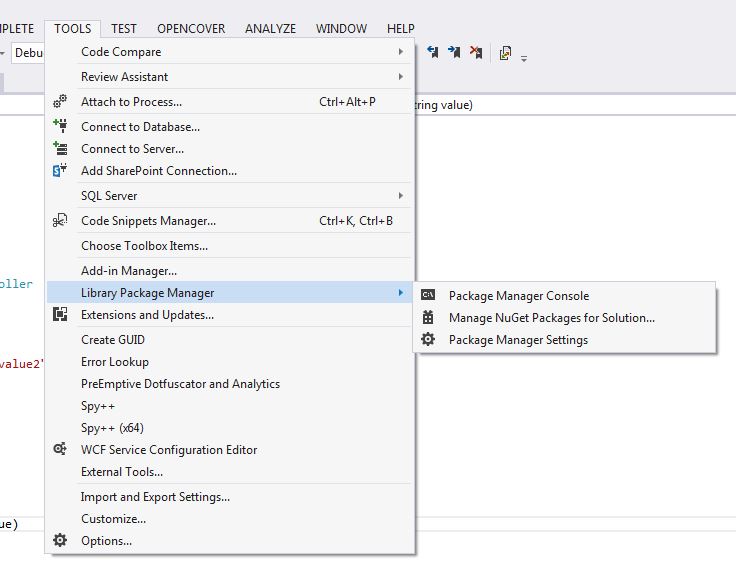Screen dimensions: 736x581
Task: Launch PreEmptive Dotfuscator and Analytics
Action: pos(230,384)
